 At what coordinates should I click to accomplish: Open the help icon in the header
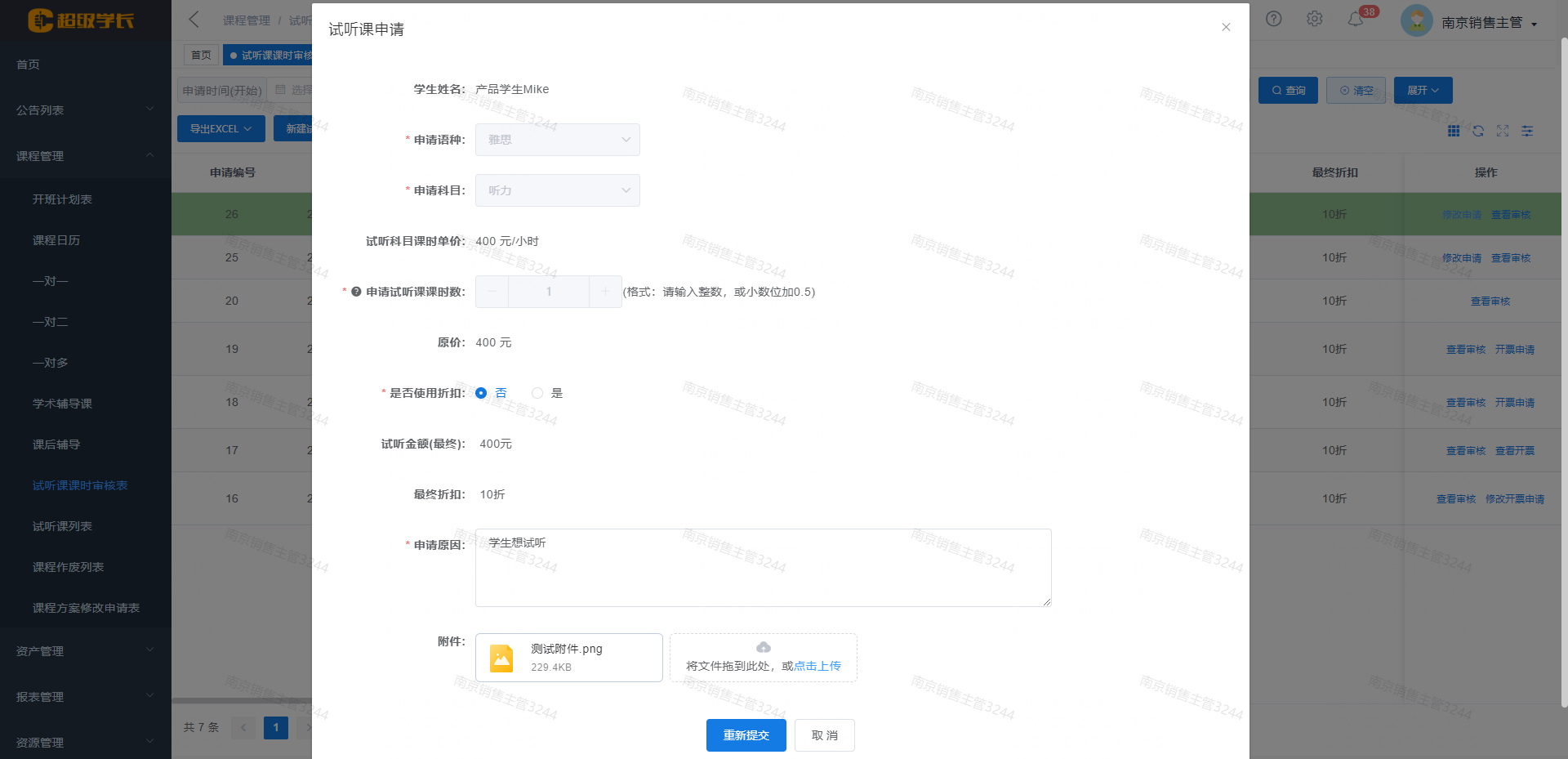[1273, 18]
